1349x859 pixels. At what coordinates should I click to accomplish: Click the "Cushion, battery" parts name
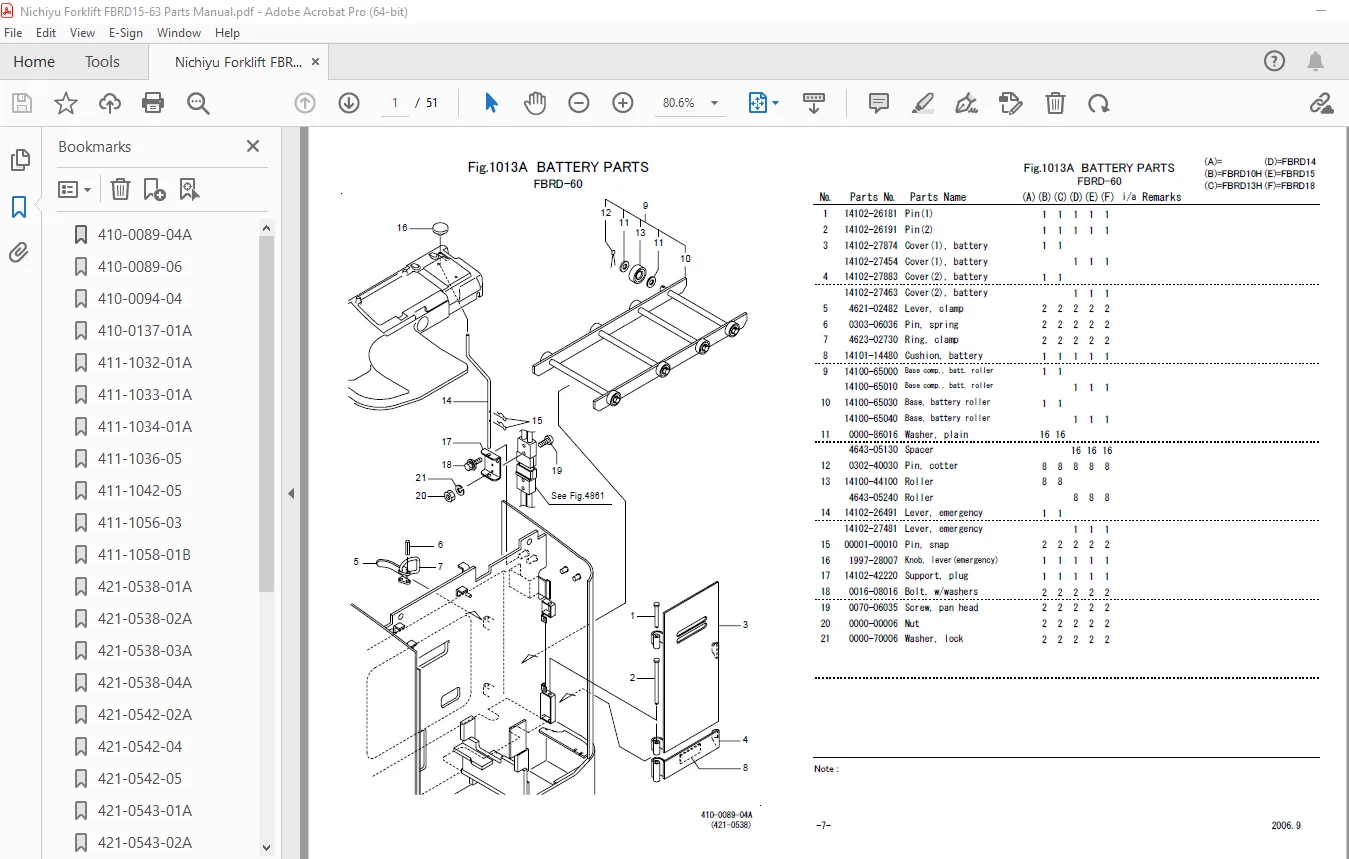coord(943,356)
